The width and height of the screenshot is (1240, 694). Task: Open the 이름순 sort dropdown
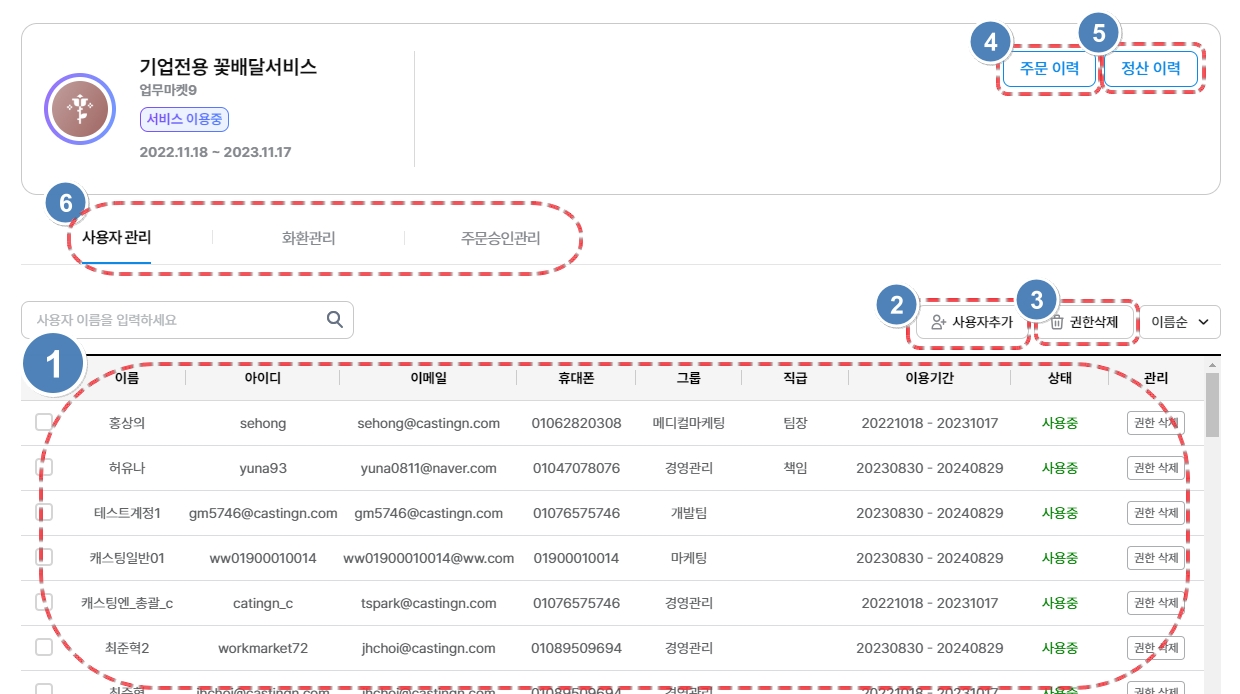[1180, 322]
